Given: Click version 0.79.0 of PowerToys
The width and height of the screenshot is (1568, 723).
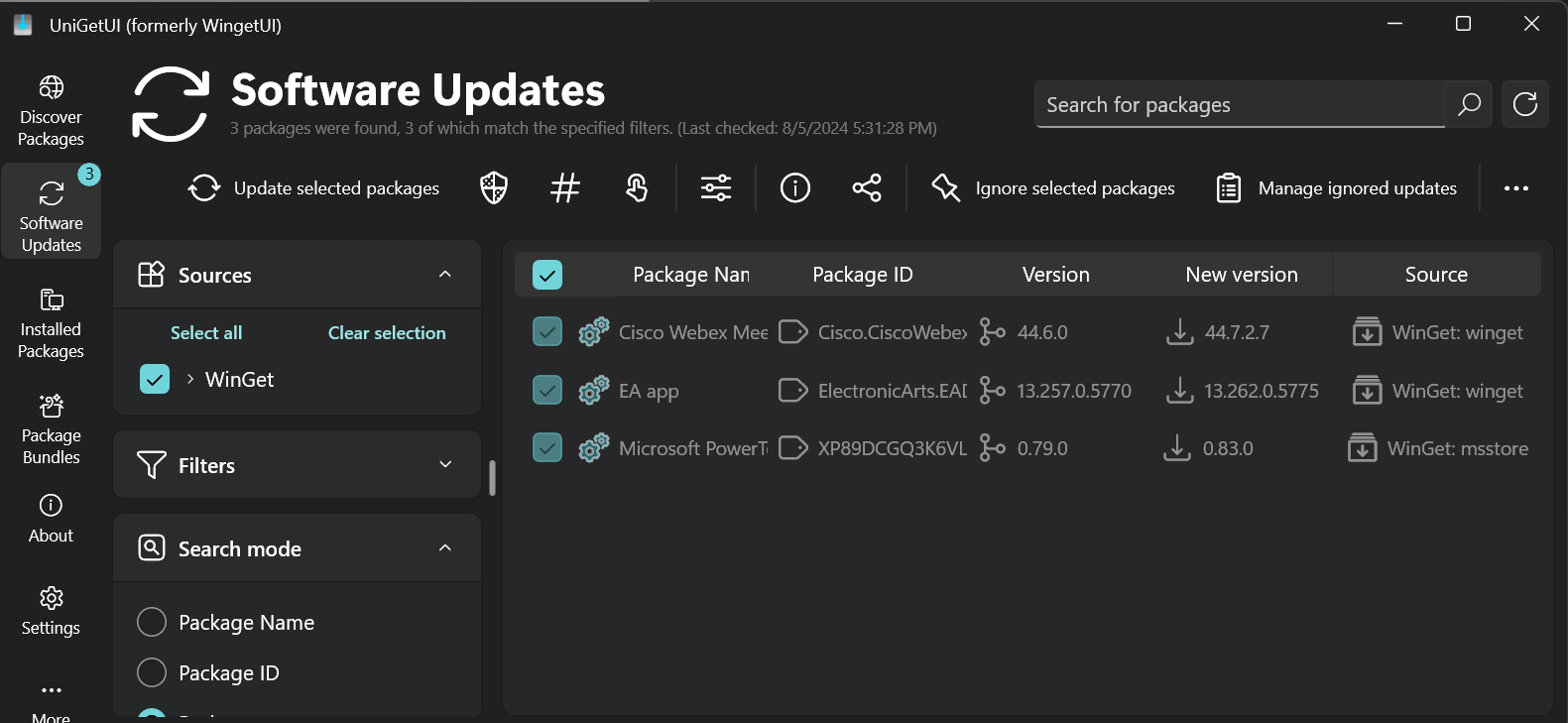Looking at the screenshot, I should click(1042, 448).
